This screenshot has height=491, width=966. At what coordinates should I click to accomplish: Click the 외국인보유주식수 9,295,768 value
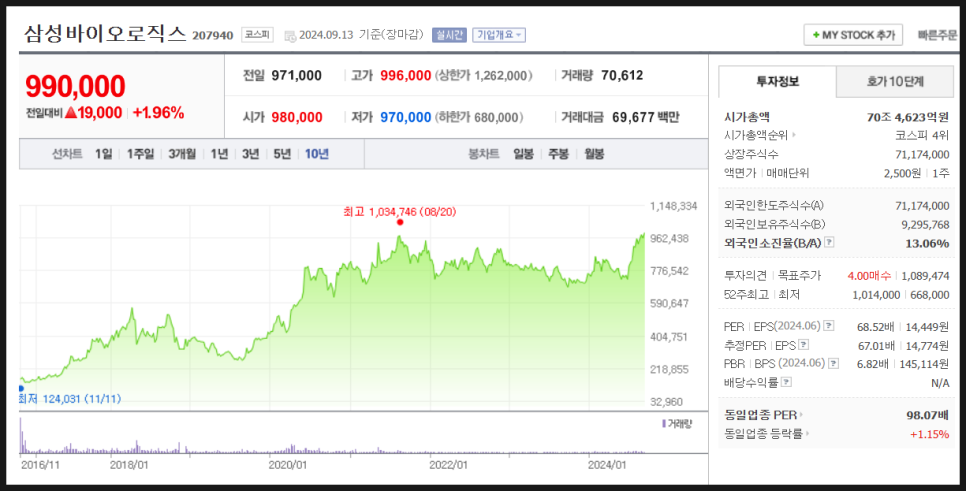tap(925, 224)
